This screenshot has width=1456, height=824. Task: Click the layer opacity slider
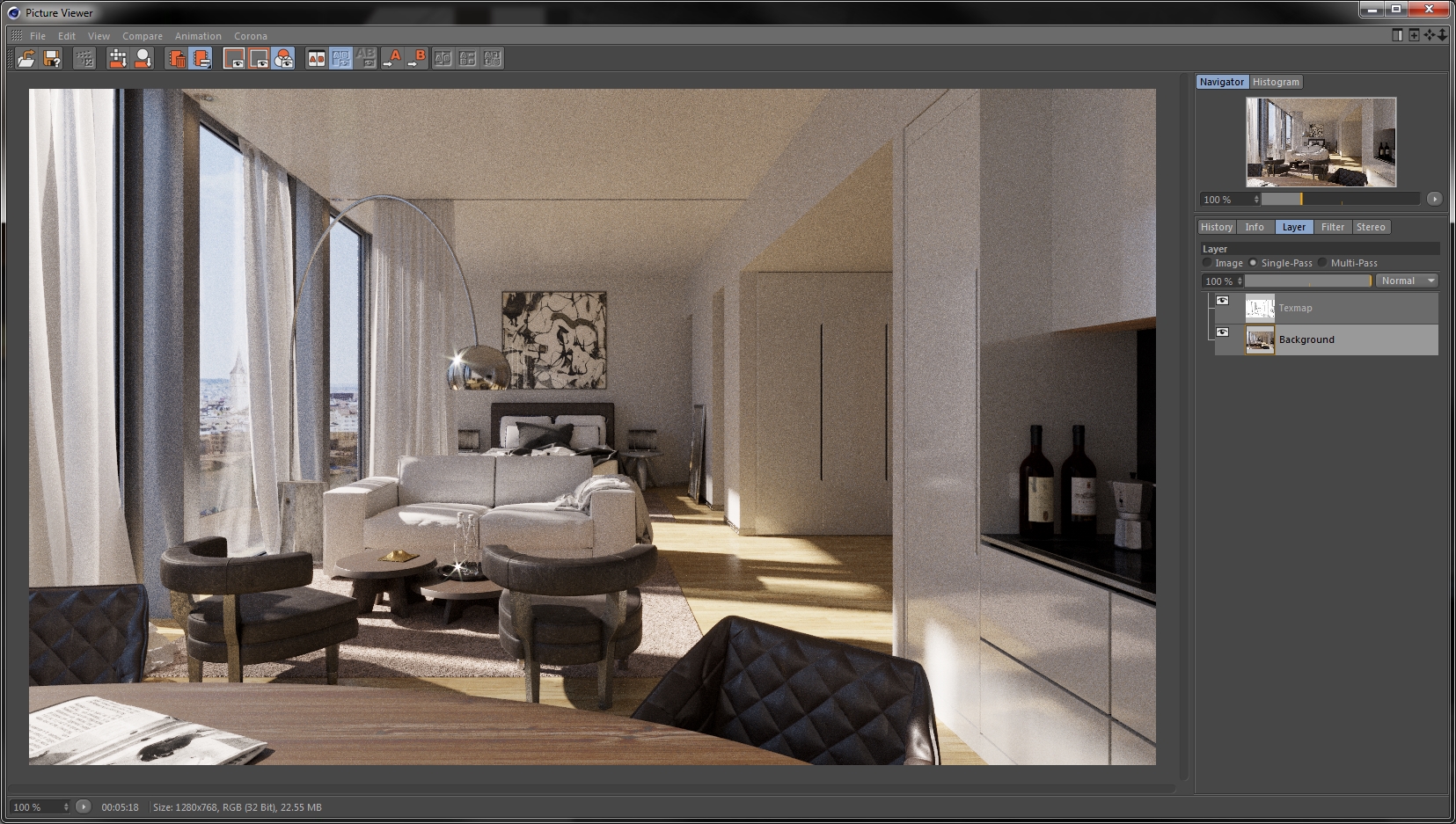(1308, 281)
